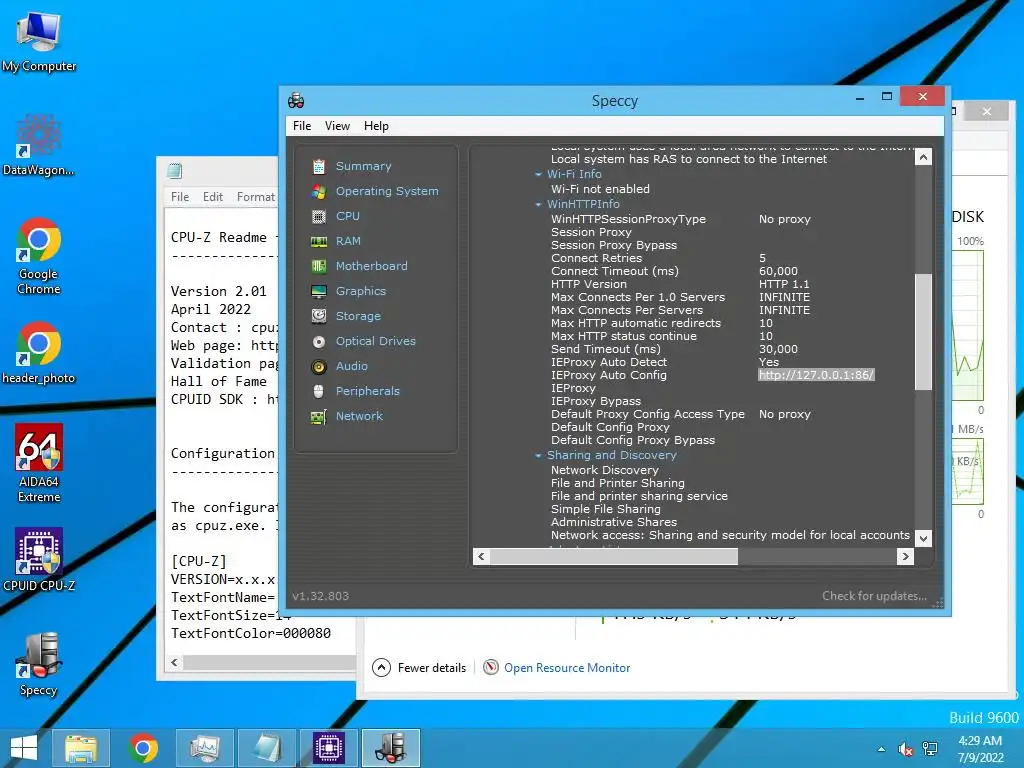Switch to Notepad taskbar icon
The image size is (1024, 768).
(266, 748)
